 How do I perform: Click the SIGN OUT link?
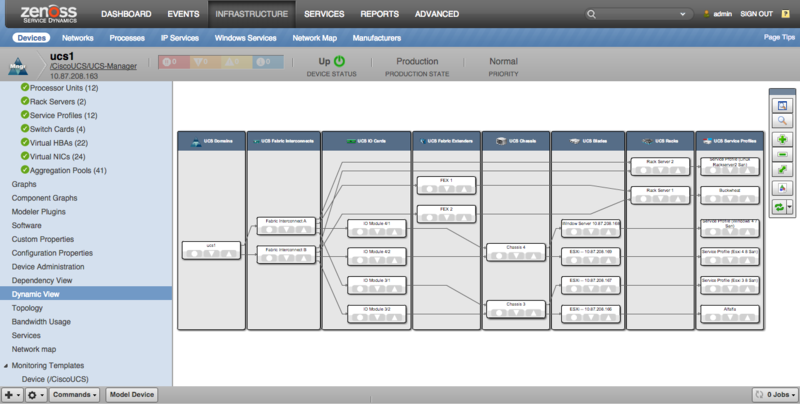pyautogui.click(x=756, y=14)
